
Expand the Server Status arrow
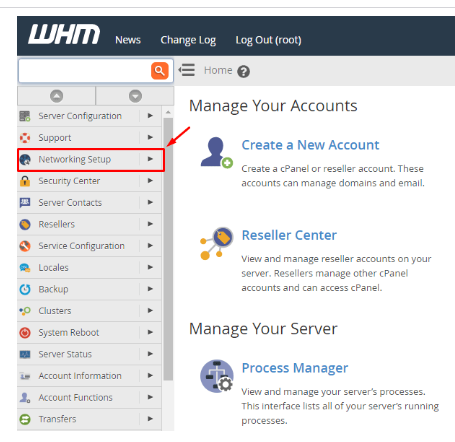(150, 354)
